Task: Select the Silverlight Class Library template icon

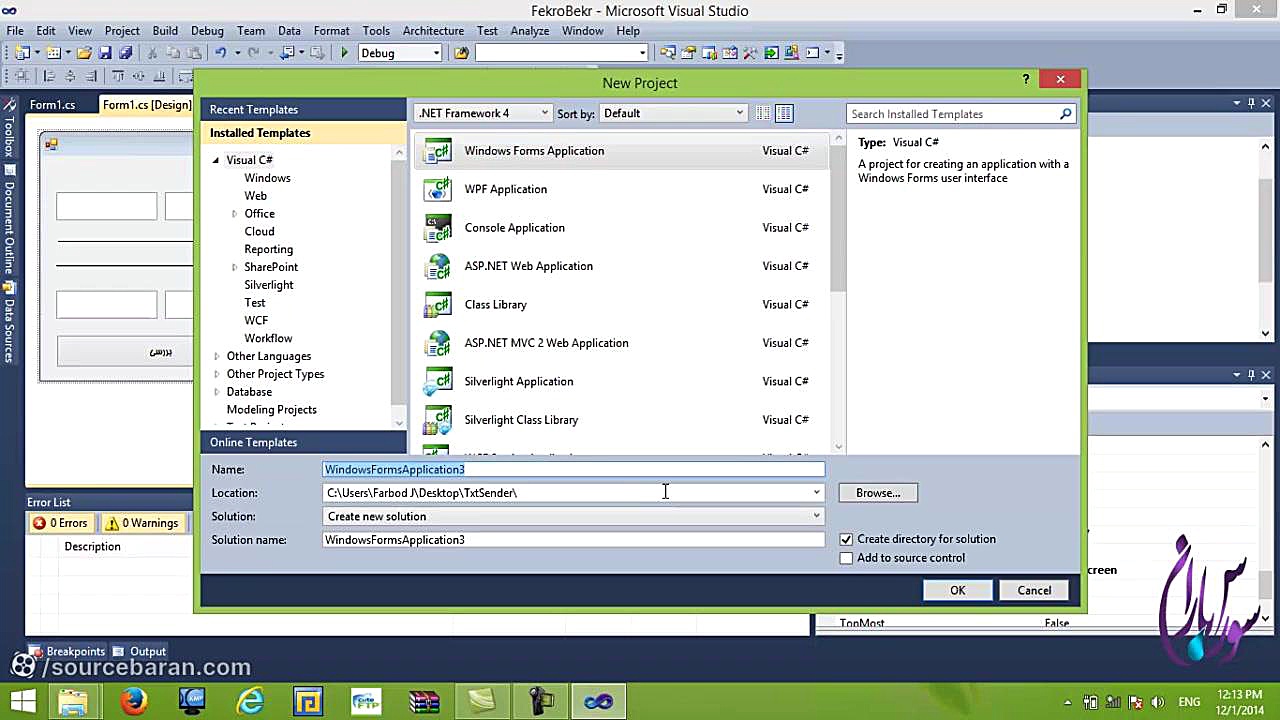Action: click(438, 420)
